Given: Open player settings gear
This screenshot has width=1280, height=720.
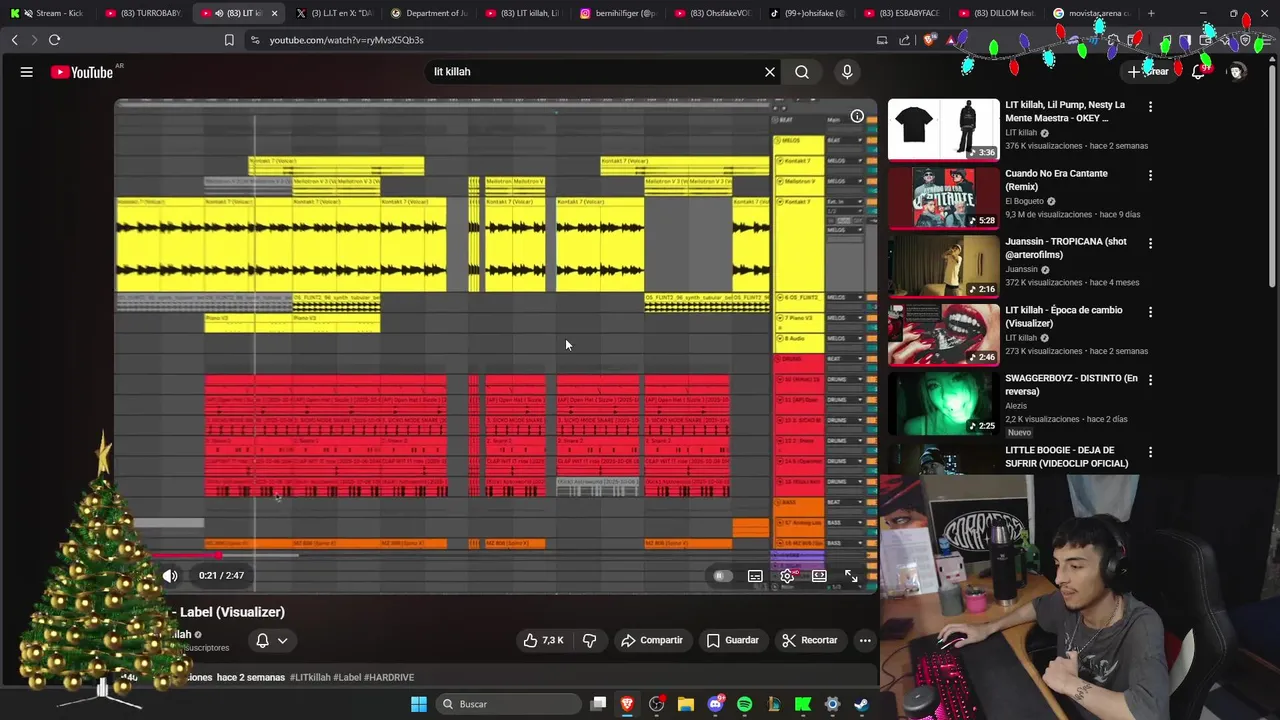Looking at the screenshot, I should click(x=787, y=576).
